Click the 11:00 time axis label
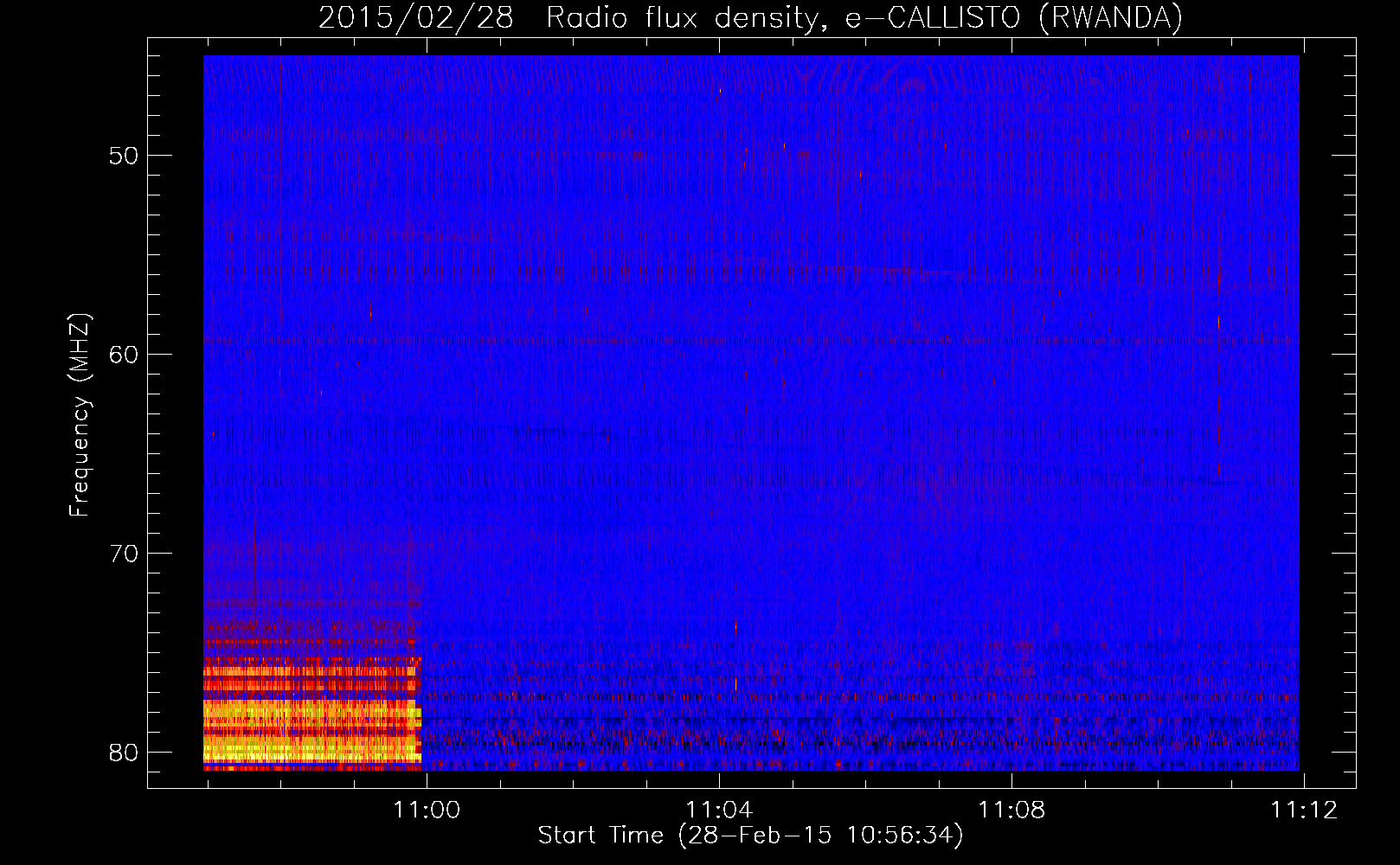The height and width of the screenshot is (865, 1400). point(427,810)
